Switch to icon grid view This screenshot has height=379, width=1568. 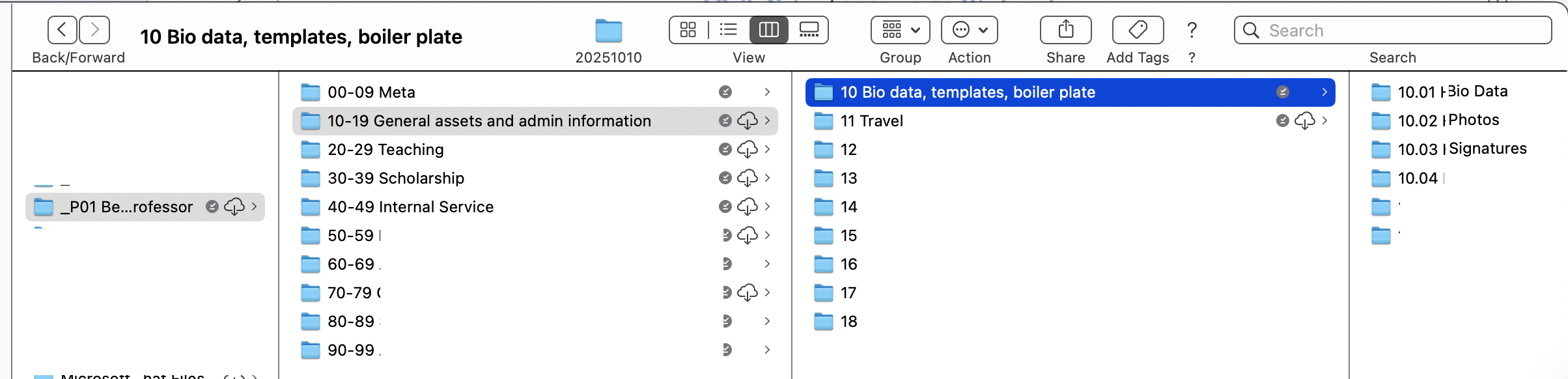point(688,30)
